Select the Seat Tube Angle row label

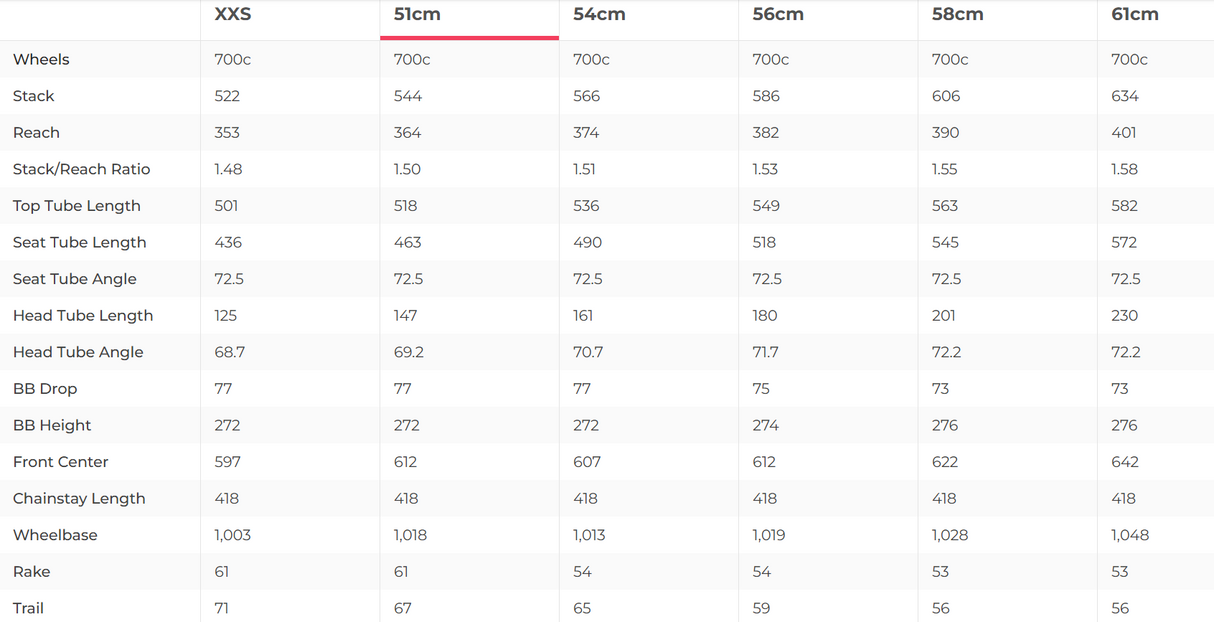coord(74,279)
